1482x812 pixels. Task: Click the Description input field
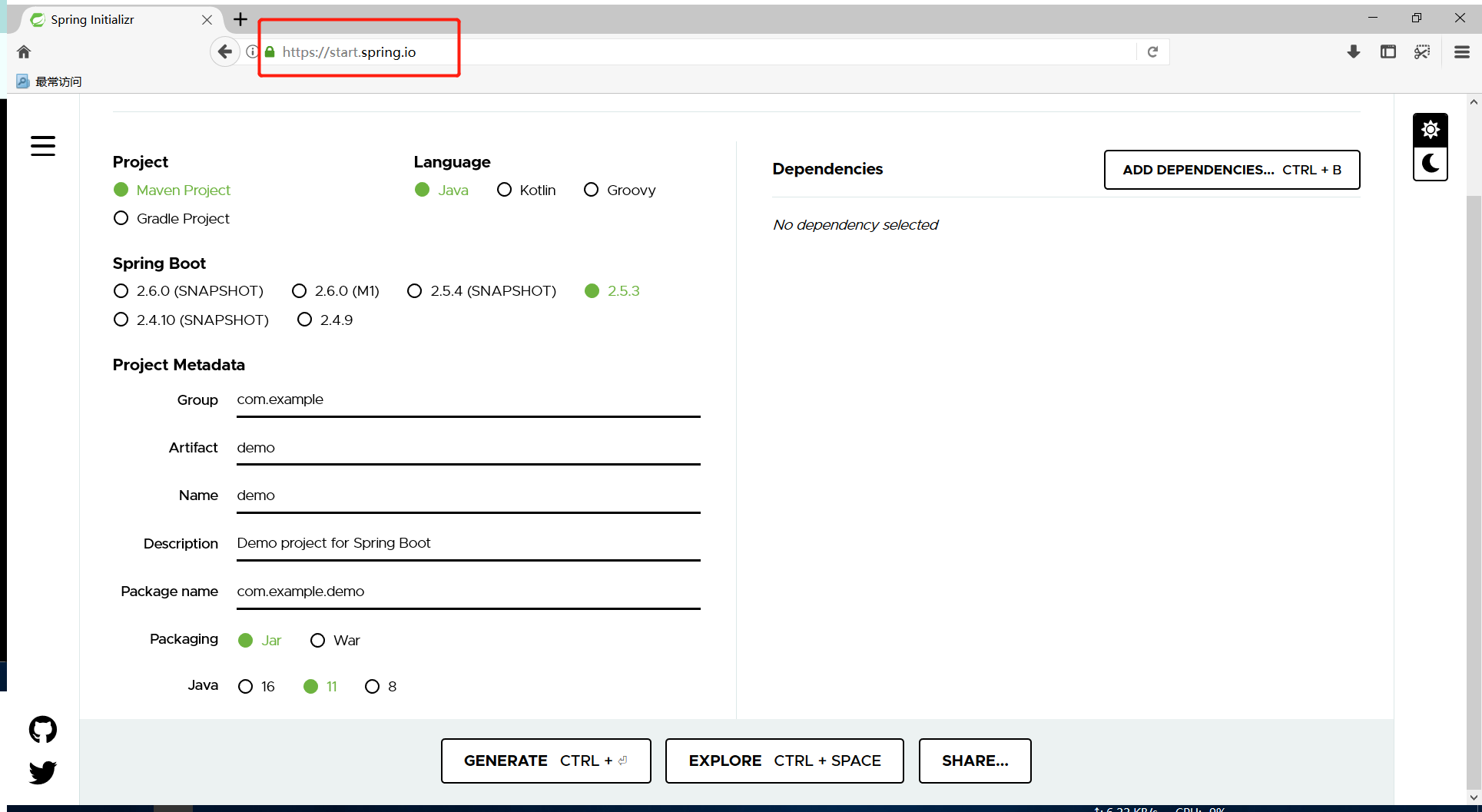click(x=469, y=544)
